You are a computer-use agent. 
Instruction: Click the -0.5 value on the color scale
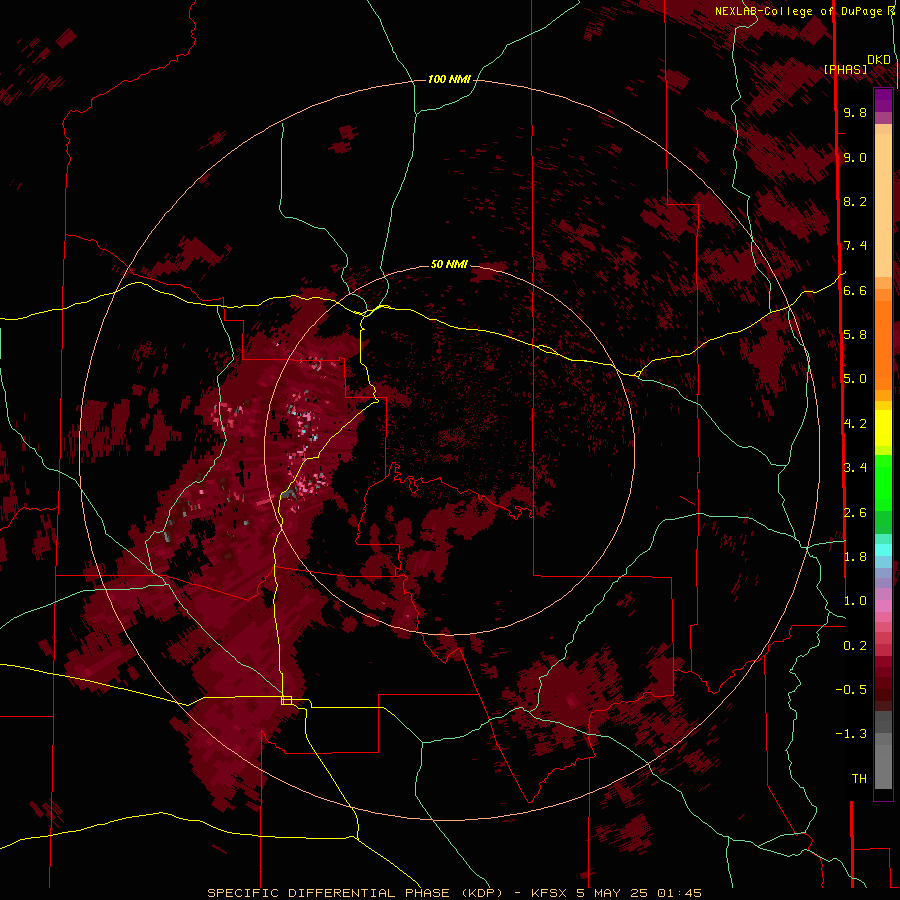[851, 690]
